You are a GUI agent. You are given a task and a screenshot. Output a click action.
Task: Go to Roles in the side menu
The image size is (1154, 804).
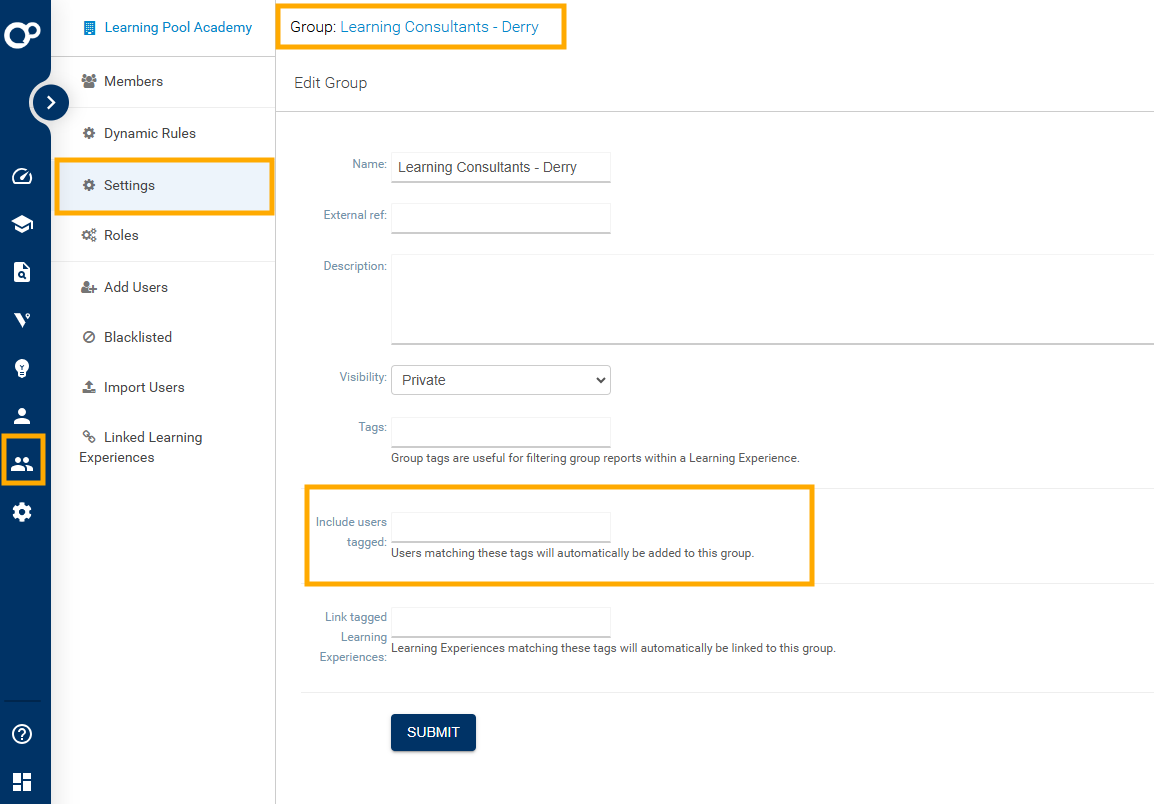click(x=121, y=235)
